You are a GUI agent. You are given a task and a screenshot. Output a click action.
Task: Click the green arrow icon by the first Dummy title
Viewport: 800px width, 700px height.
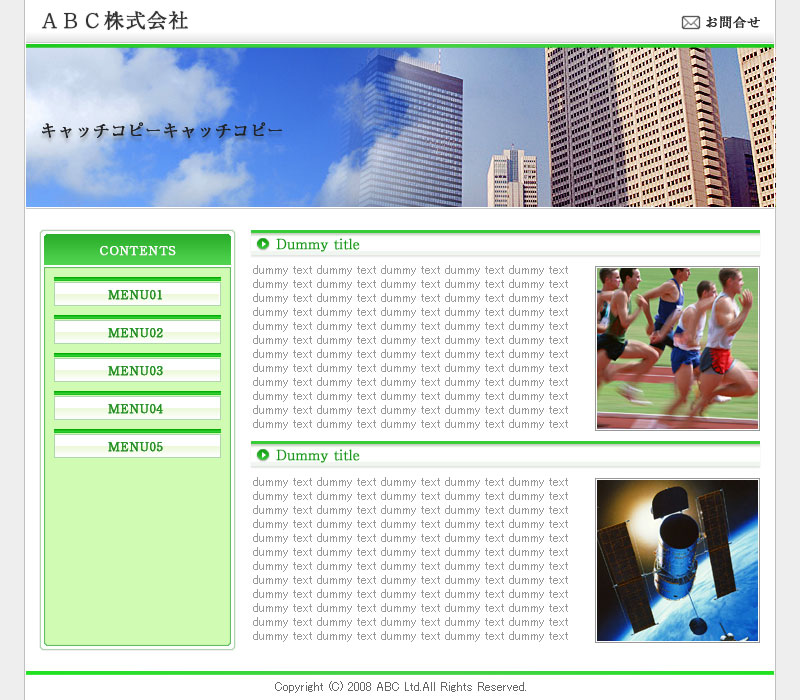coord(263,244)
